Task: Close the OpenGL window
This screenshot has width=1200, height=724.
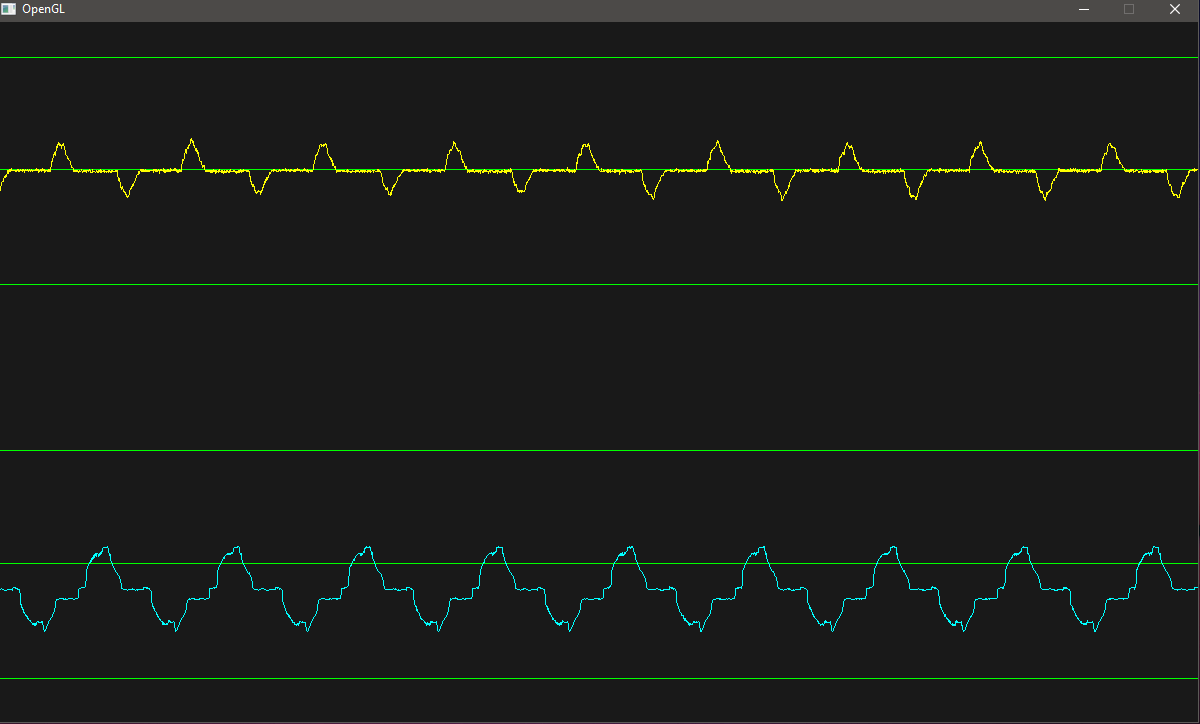Action: point(1175,9)
